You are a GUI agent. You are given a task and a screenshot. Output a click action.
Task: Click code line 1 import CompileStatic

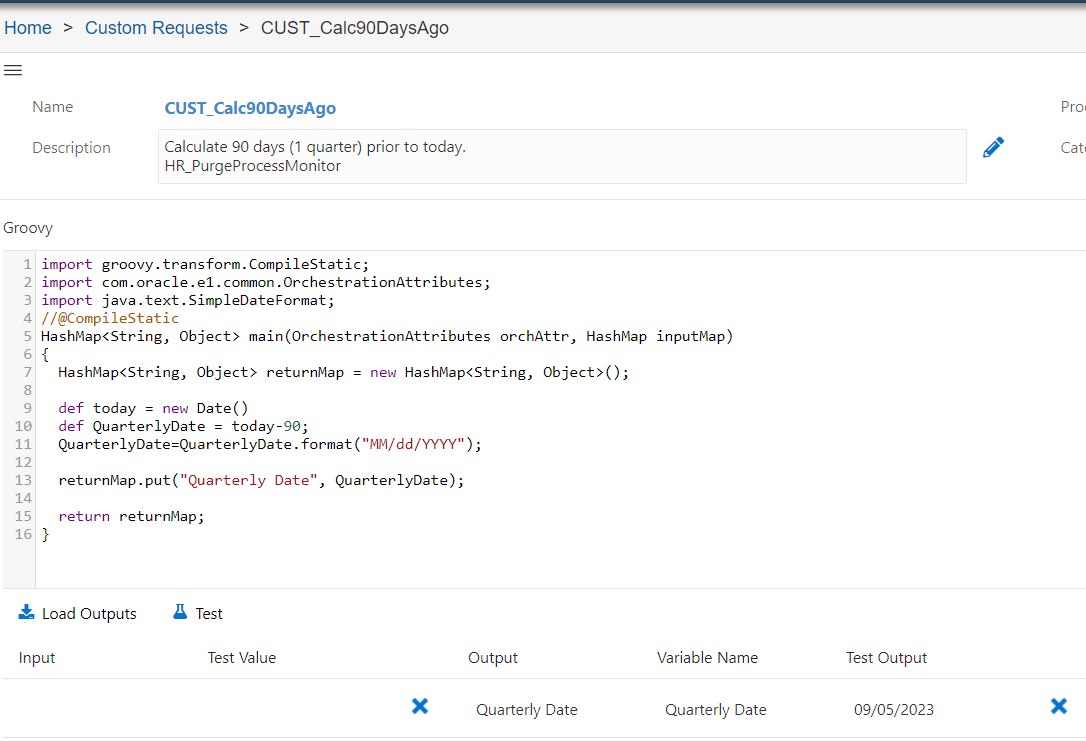(205, 265)
